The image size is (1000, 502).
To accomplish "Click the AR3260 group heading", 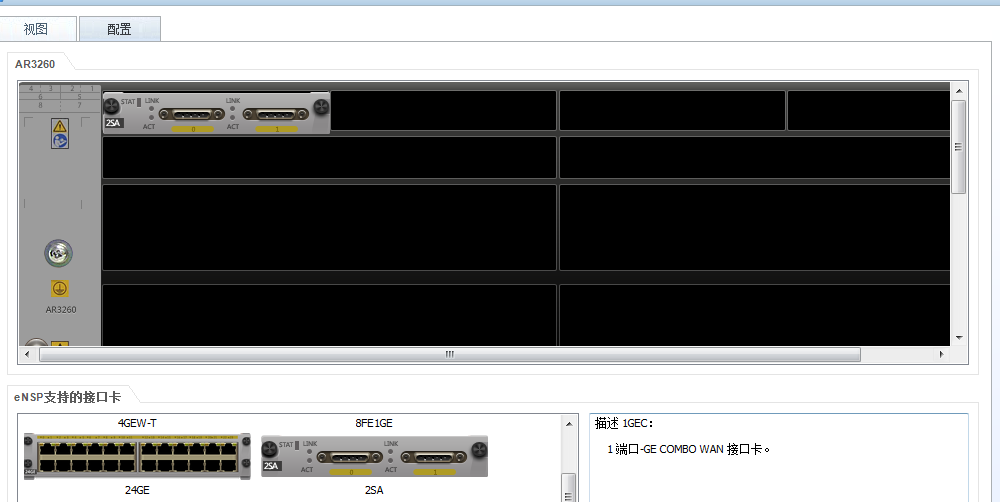I will [35, 64].
